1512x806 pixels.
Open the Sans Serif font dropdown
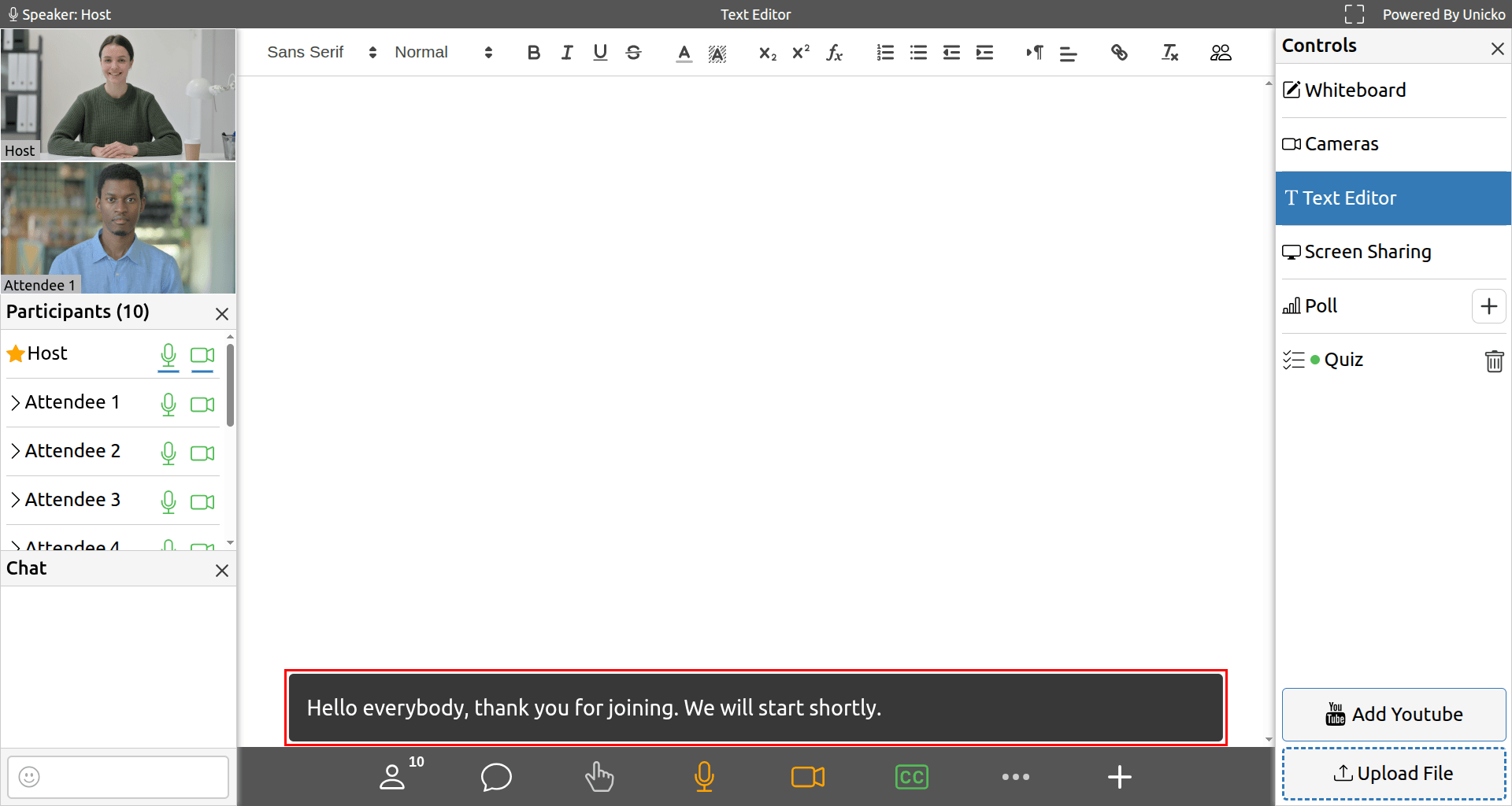[322, 53]
